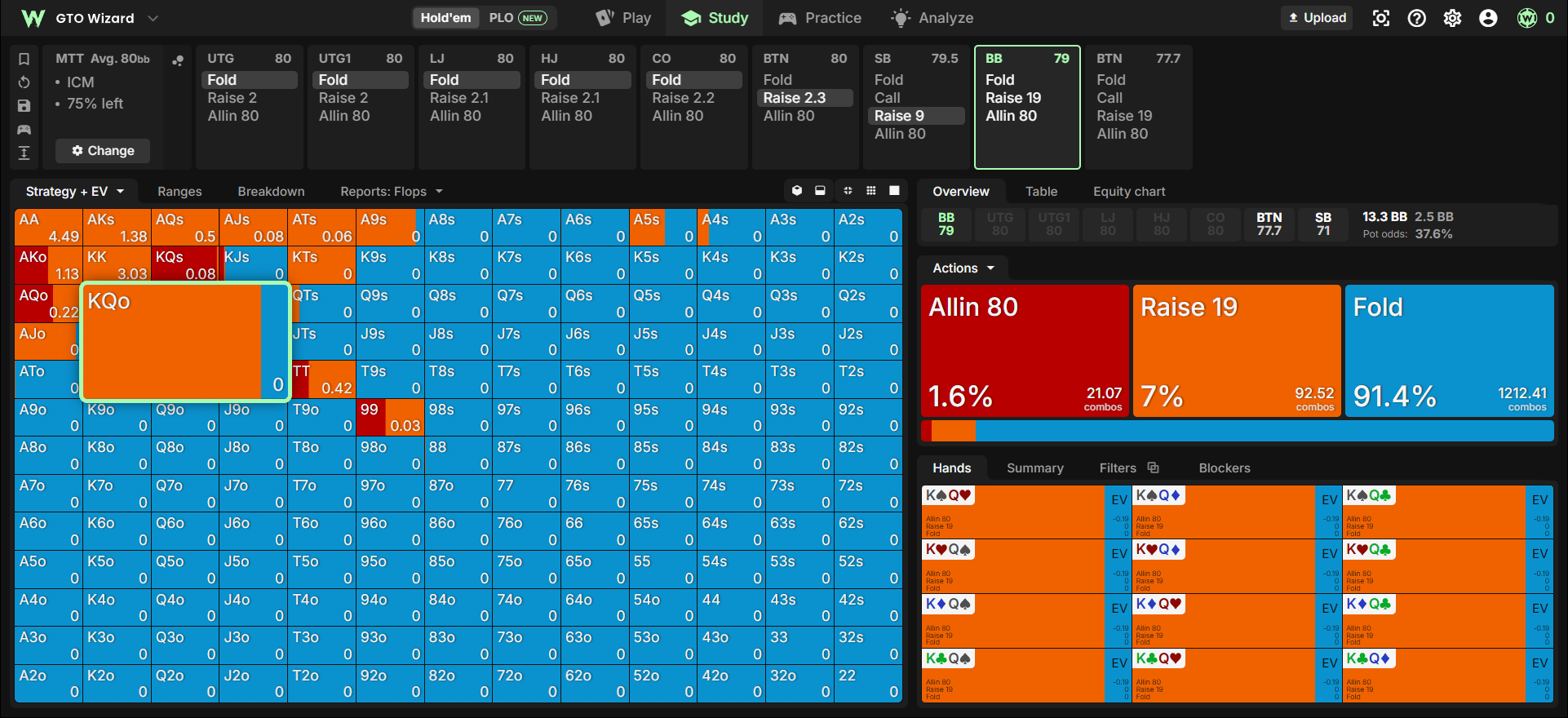Open the help question mark icon

pos(1417,18)
